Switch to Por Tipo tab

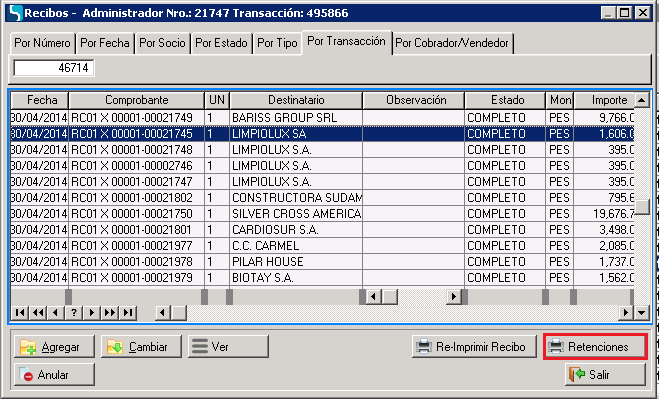(277, 43)
